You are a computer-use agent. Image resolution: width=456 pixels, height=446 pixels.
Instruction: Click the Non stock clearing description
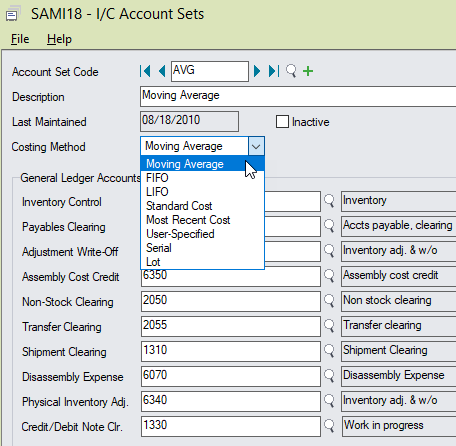pos(399,301)
